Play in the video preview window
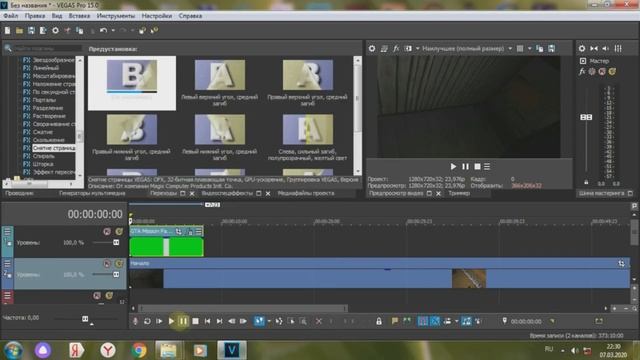Screen dimensions: 640x360 pyautogui.click(x=453, y=167)
